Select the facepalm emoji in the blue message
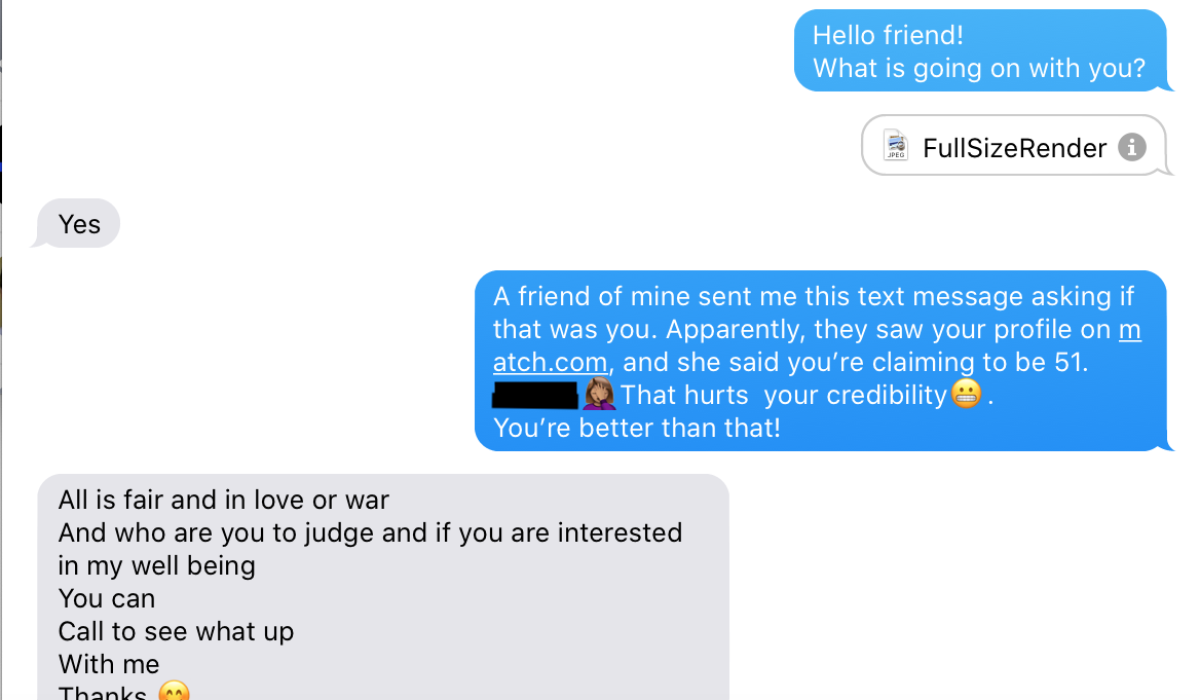Viewport: 1200px width, 700px height. (600, 395)
